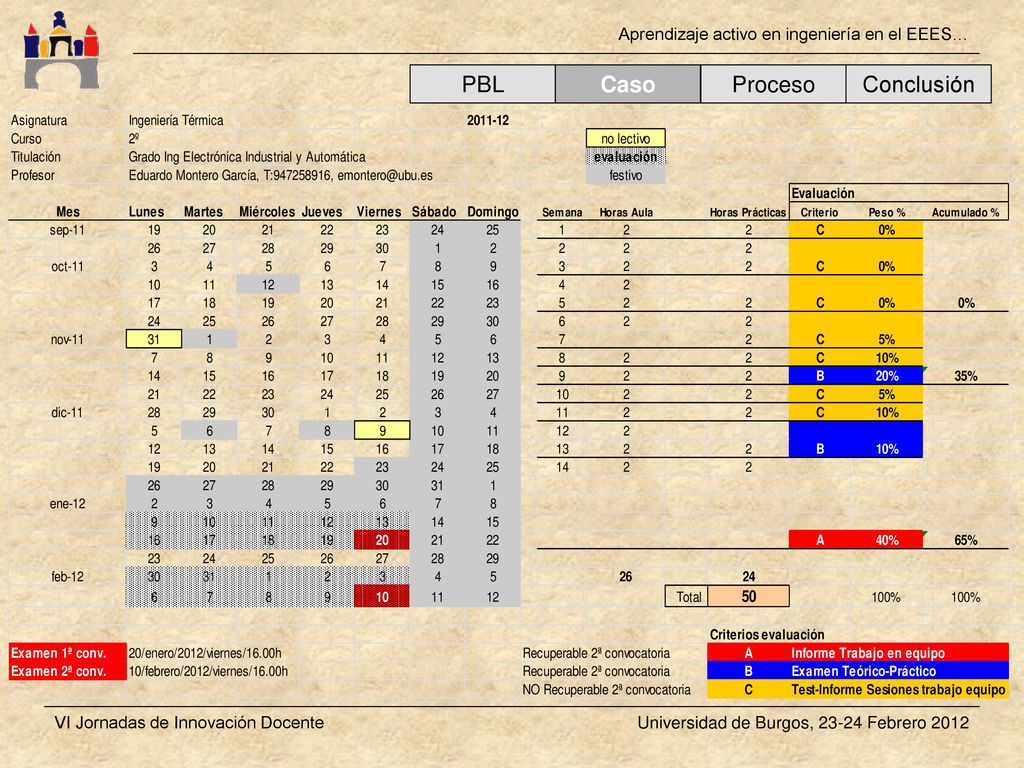Click the university castle logo

(x=61, y=50)
